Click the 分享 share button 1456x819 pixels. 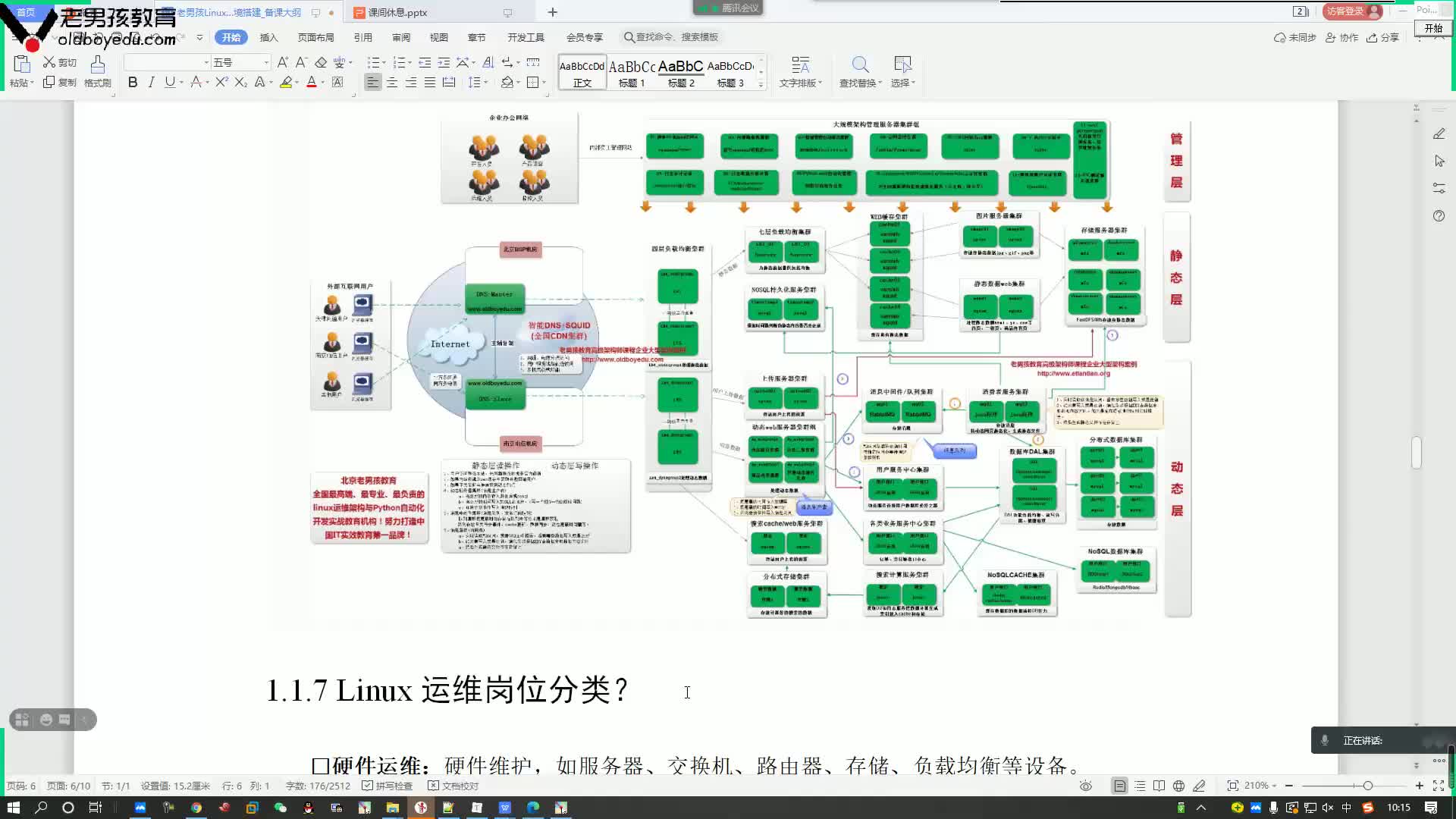pyautogui.click(x=1382, y=37)
